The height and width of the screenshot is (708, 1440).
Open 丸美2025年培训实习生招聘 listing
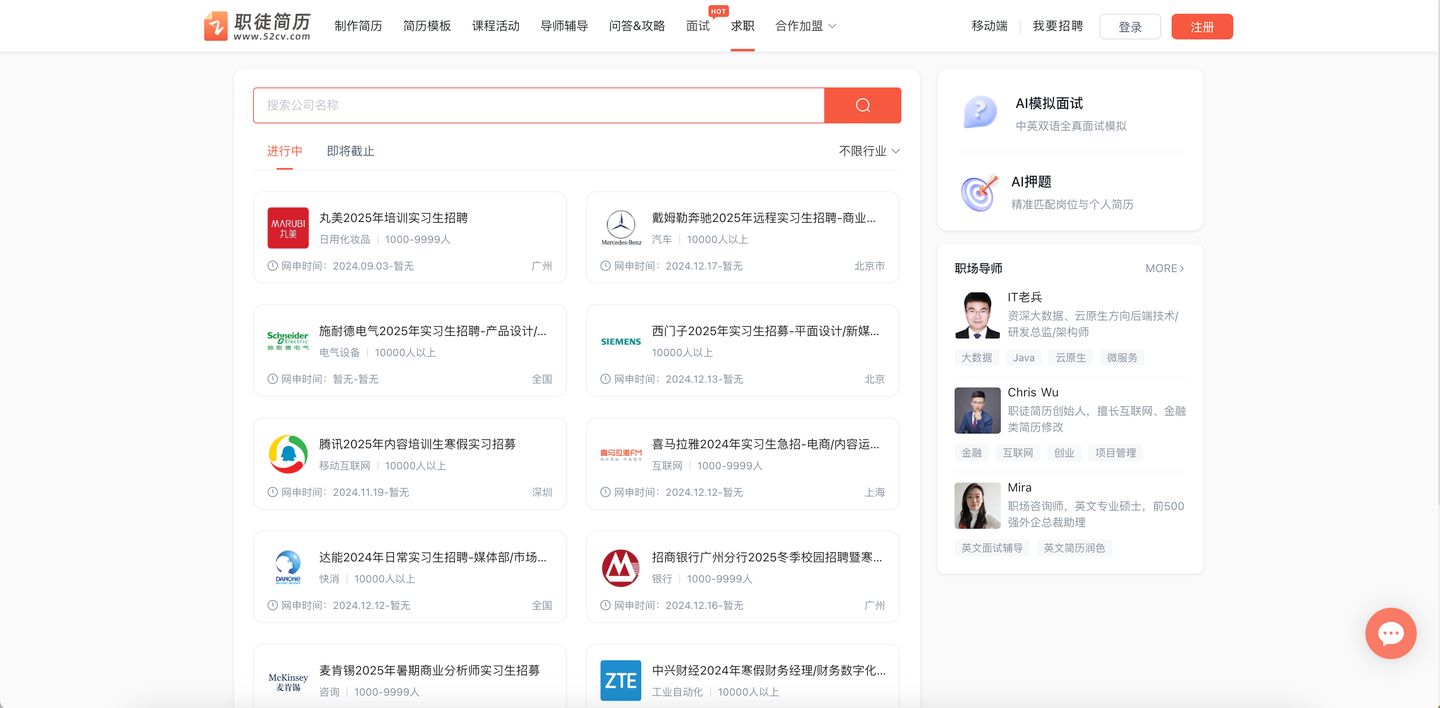pyautogui.click(x=393, y=217)
